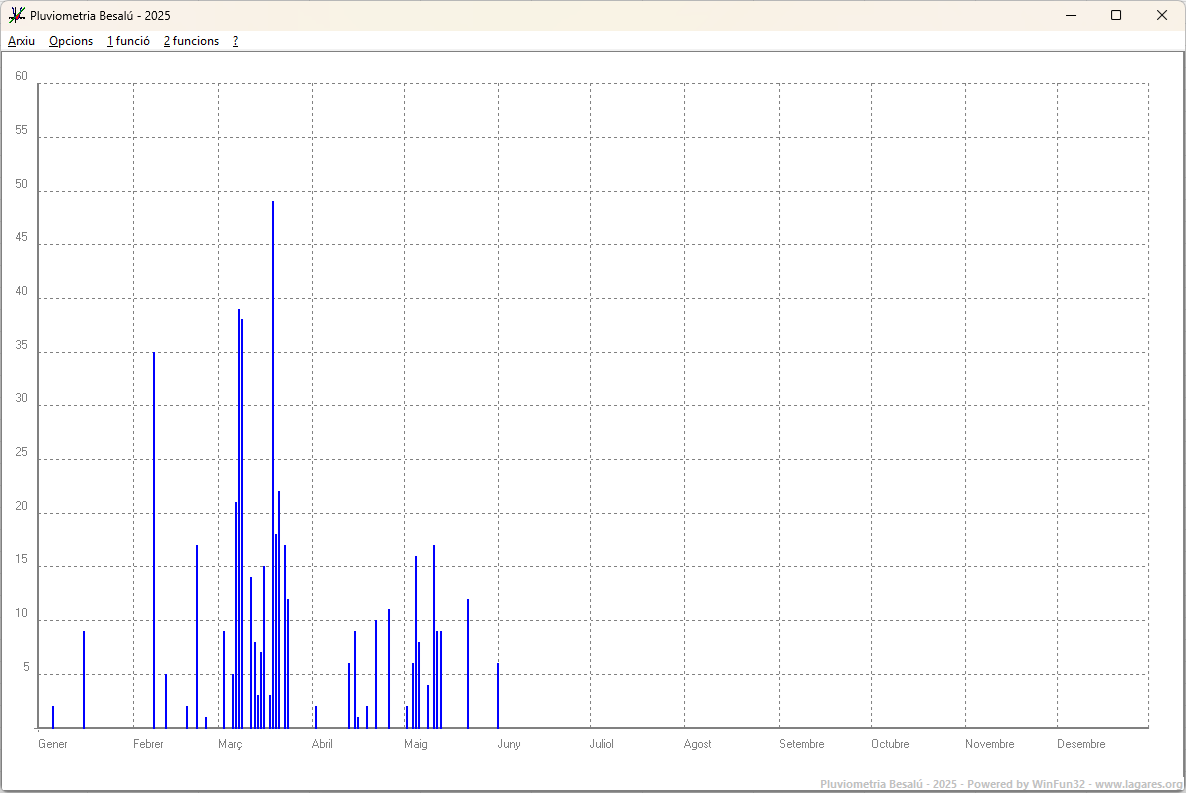Click the 30 value on the vertical axis
1186x793 pixels.
point(21,398)
